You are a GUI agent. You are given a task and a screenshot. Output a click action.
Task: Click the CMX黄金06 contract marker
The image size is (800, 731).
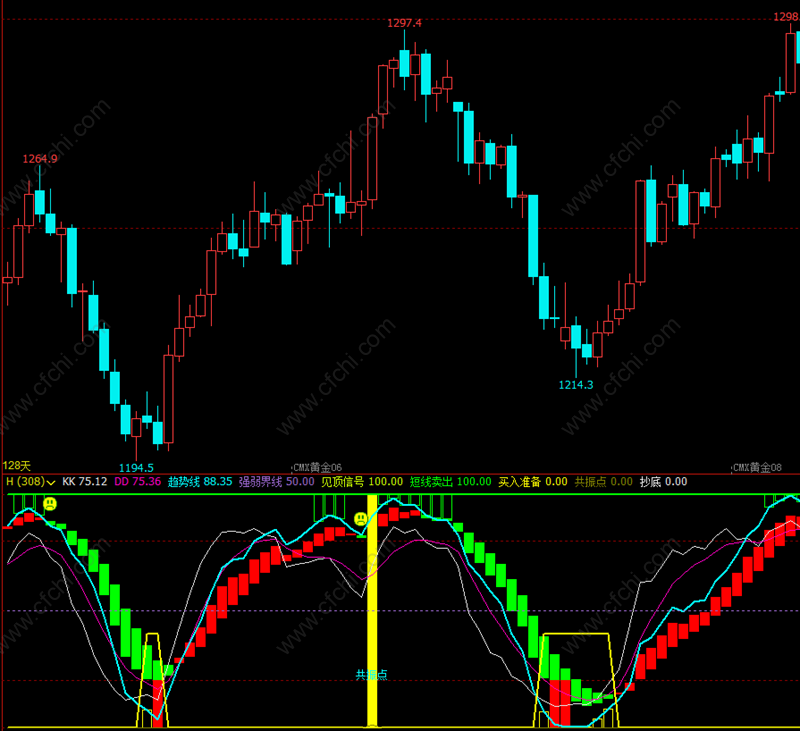point(317,467)
